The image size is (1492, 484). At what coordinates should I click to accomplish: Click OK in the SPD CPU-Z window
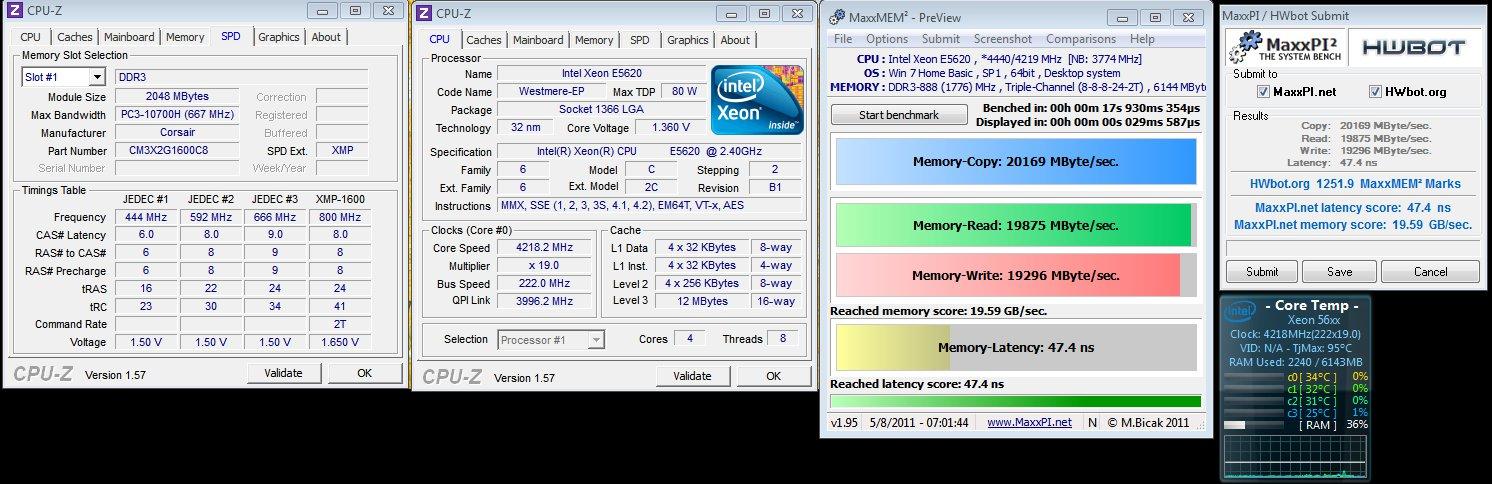click(x=364, y=373)
